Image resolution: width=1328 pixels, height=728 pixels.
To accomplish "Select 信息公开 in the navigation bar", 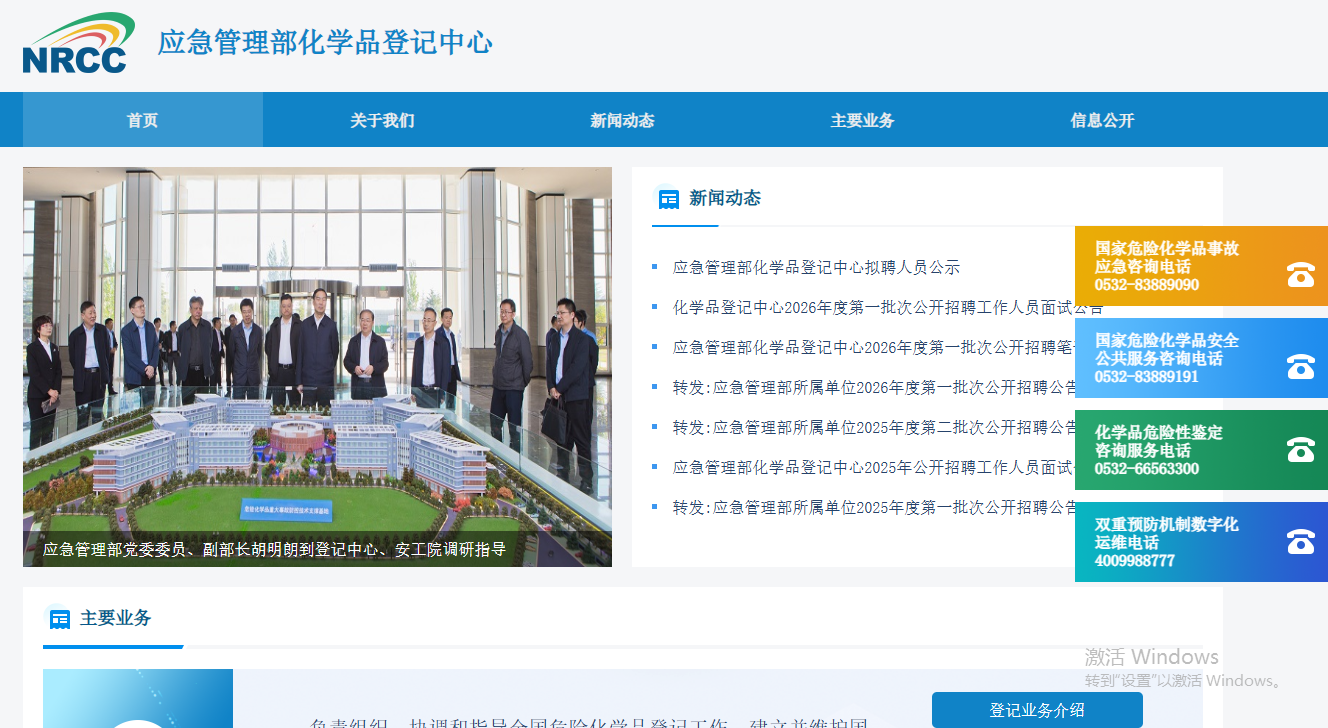I will (1102, 120).
